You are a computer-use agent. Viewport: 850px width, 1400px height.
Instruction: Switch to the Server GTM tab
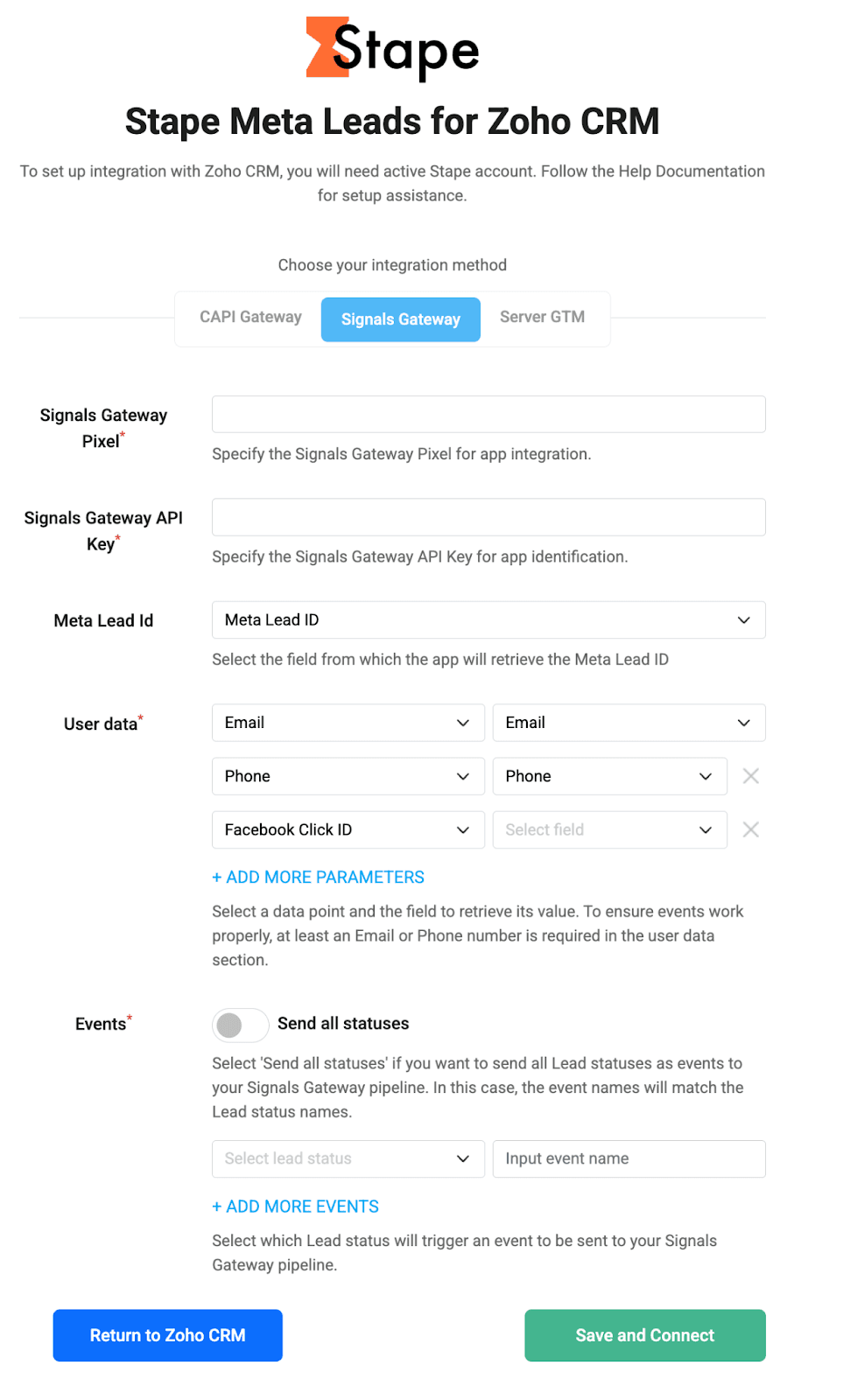[x=542, y=318]
